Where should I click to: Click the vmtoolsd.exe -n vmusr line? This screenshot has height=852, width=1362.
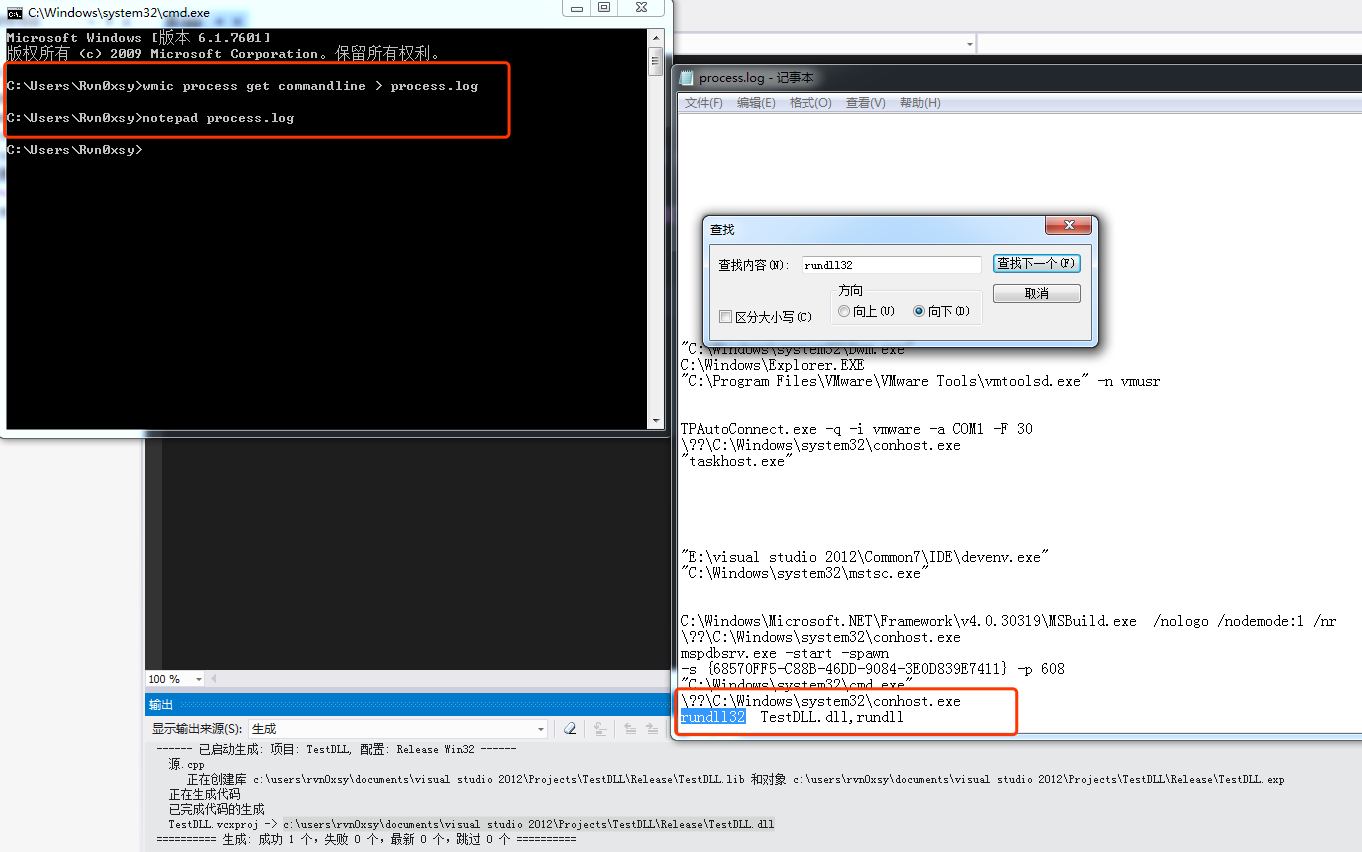(920, 381)
